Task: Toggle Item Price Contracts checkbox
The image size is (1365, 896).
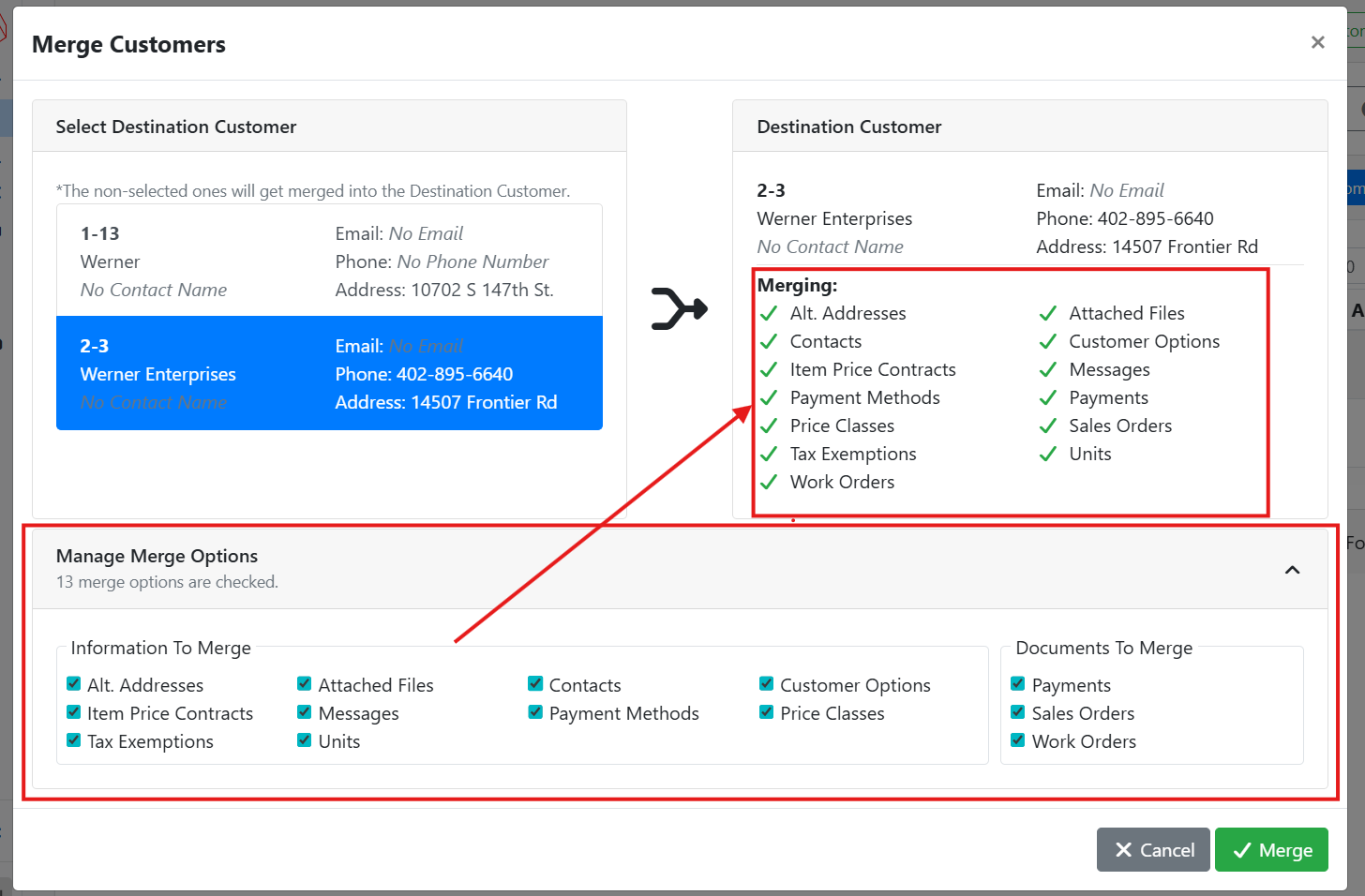Action: click(74, 712)
